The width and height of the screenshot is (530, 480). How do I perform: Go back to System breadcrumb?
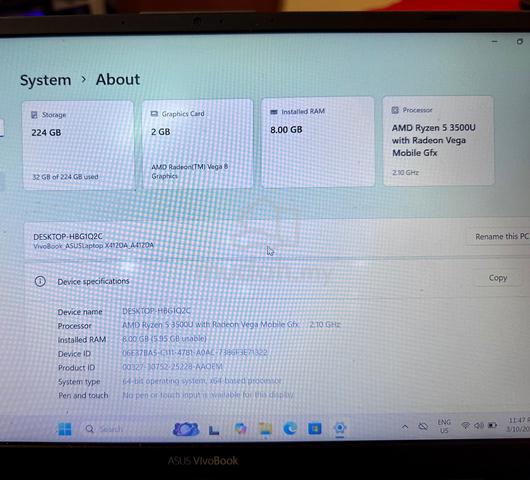(x=46, y=80)
